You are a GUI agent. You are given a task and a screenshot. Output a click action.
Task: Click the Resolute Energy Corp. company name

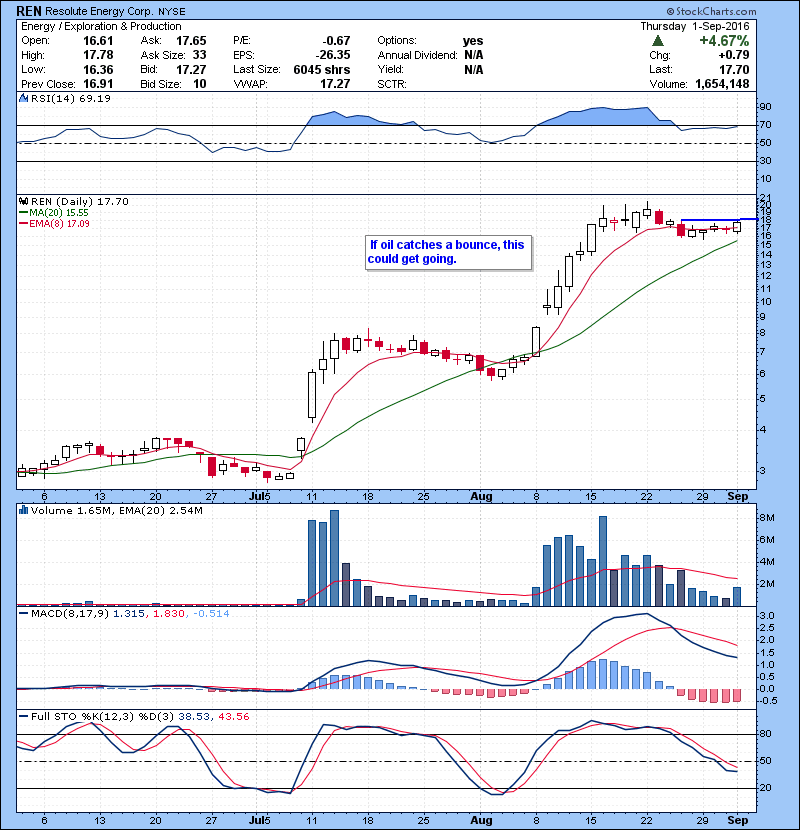(x=99, y=11)
